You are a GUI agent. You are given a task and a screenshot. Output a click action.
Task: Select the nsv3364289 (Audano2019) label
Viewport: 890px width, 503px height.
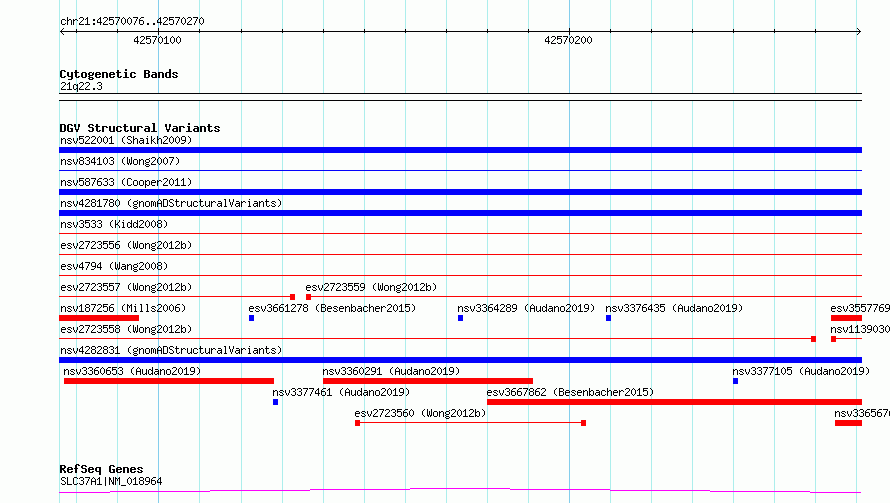(526, 308)
